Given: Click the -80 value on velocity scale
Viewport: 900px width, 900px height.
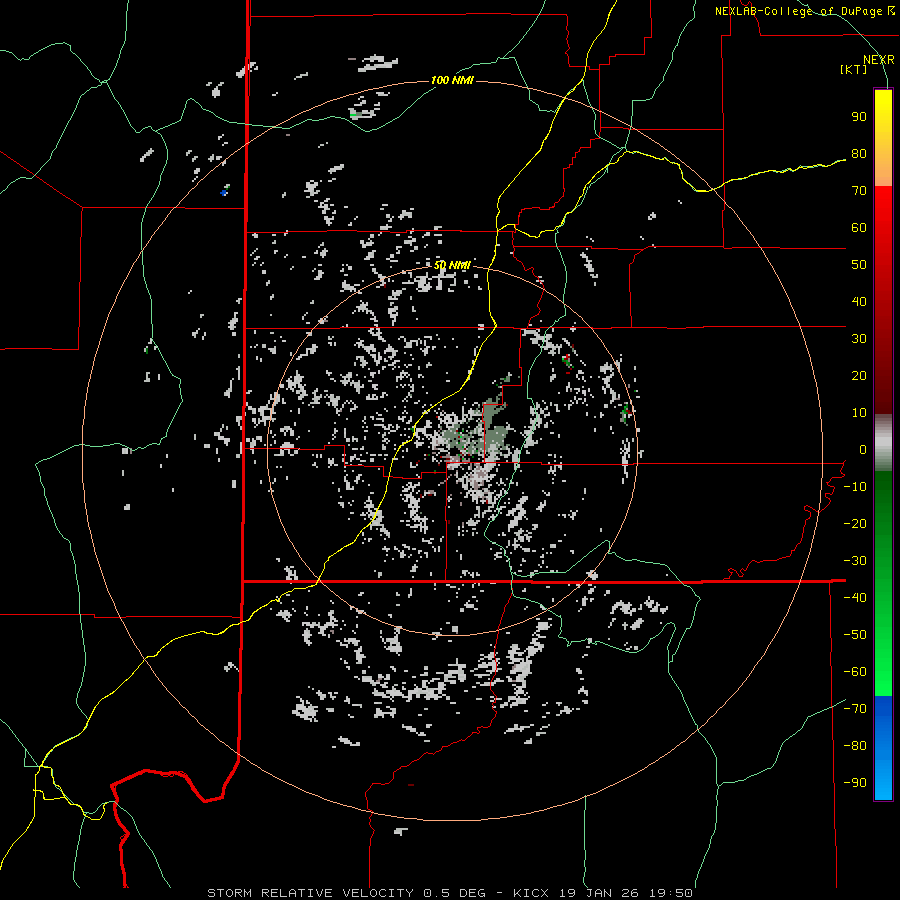Looking at the screenshot, I should (x=855, y=746).
